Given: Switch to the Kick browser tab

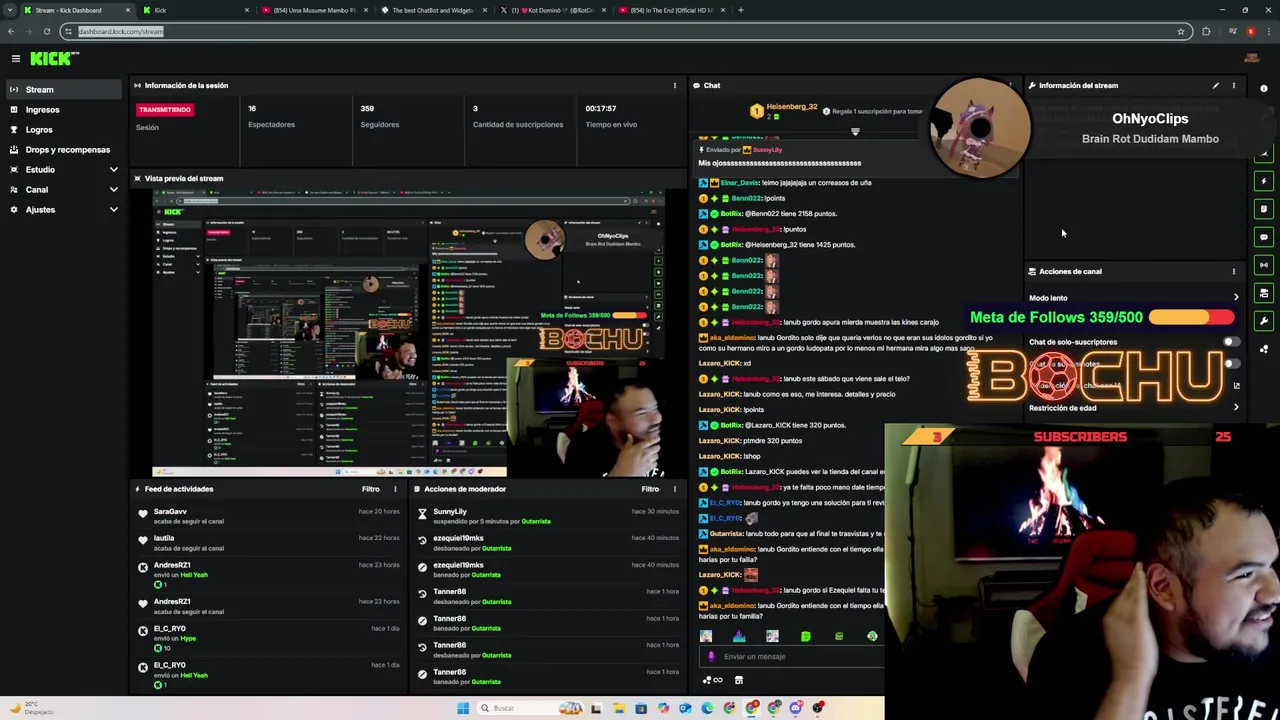Looking at the screenshot, I should [195, 10].
